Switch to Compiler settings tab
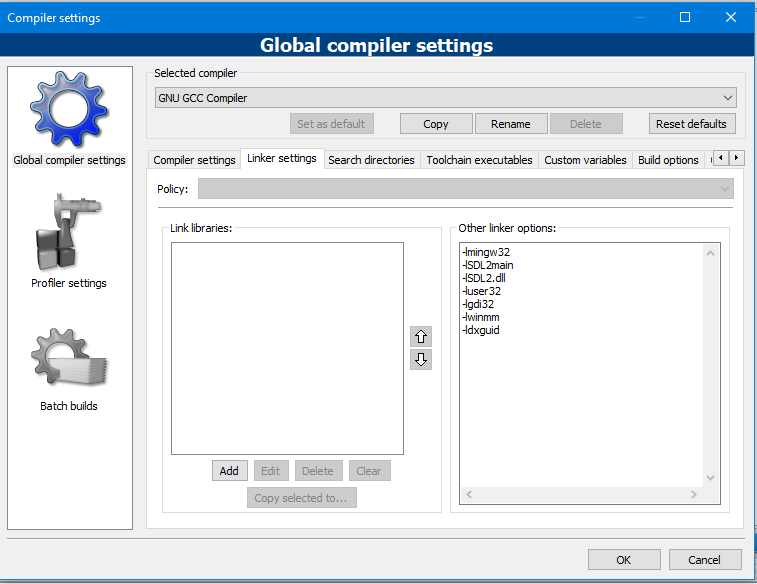Viewport: 757px width, 584px height. tap(194, 160)
